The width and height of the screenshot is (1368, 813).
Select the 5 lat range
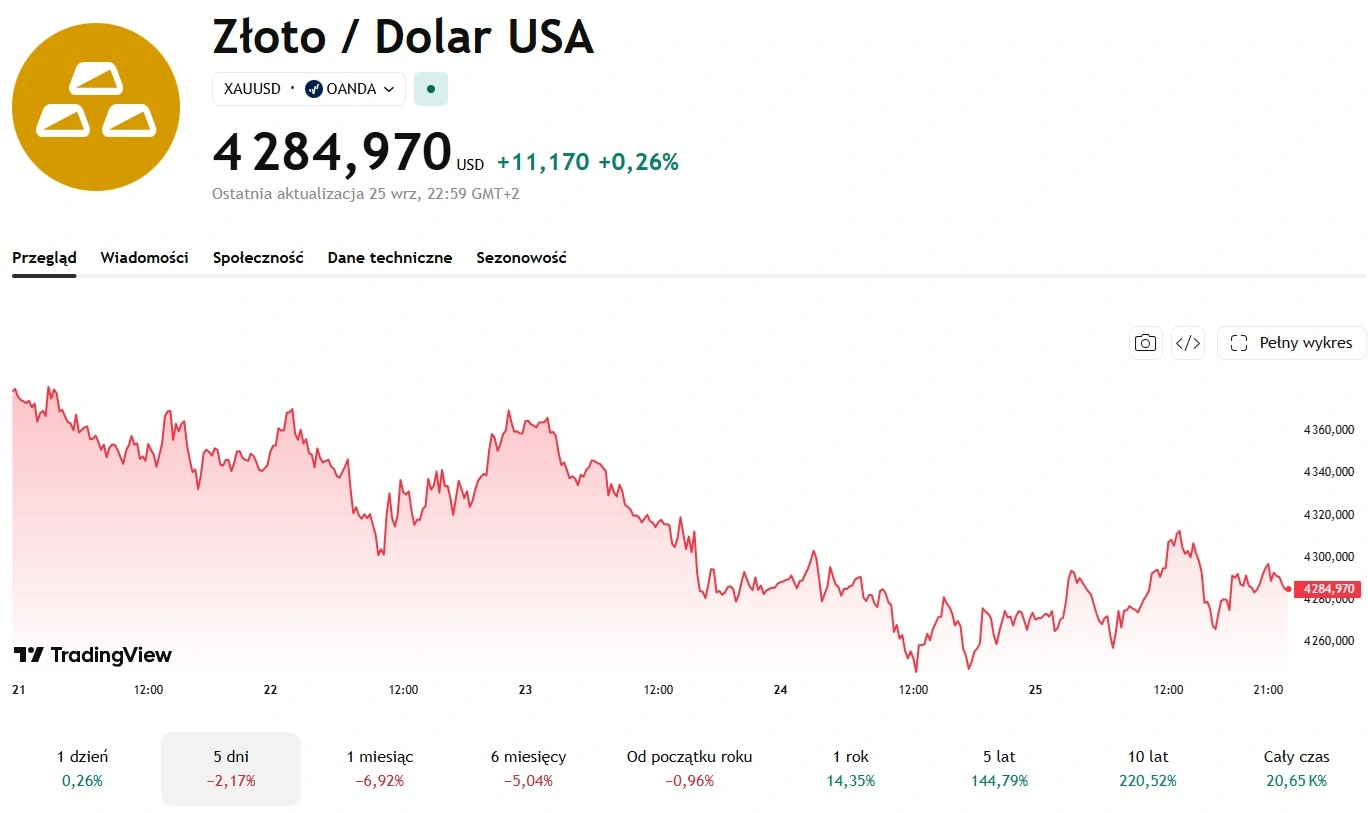pos(999,768)
